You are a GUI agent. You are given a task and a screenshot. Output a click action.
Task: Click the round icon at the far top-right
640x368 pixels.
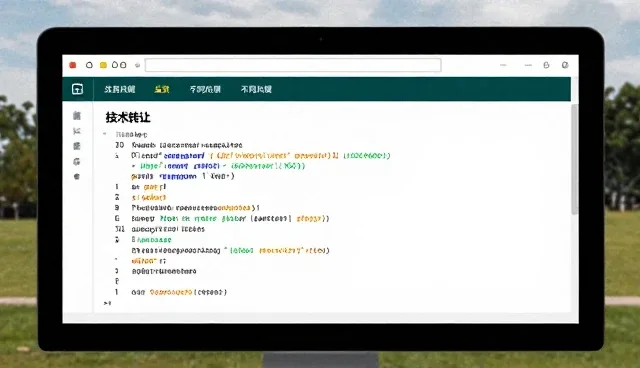coord(565,65)
